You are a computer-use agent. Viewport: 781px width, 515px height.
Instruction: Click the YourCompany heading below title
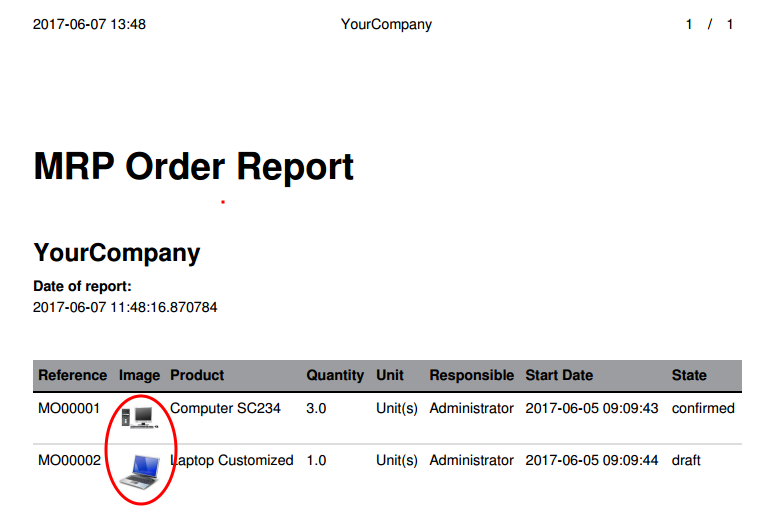coord(117,253)
